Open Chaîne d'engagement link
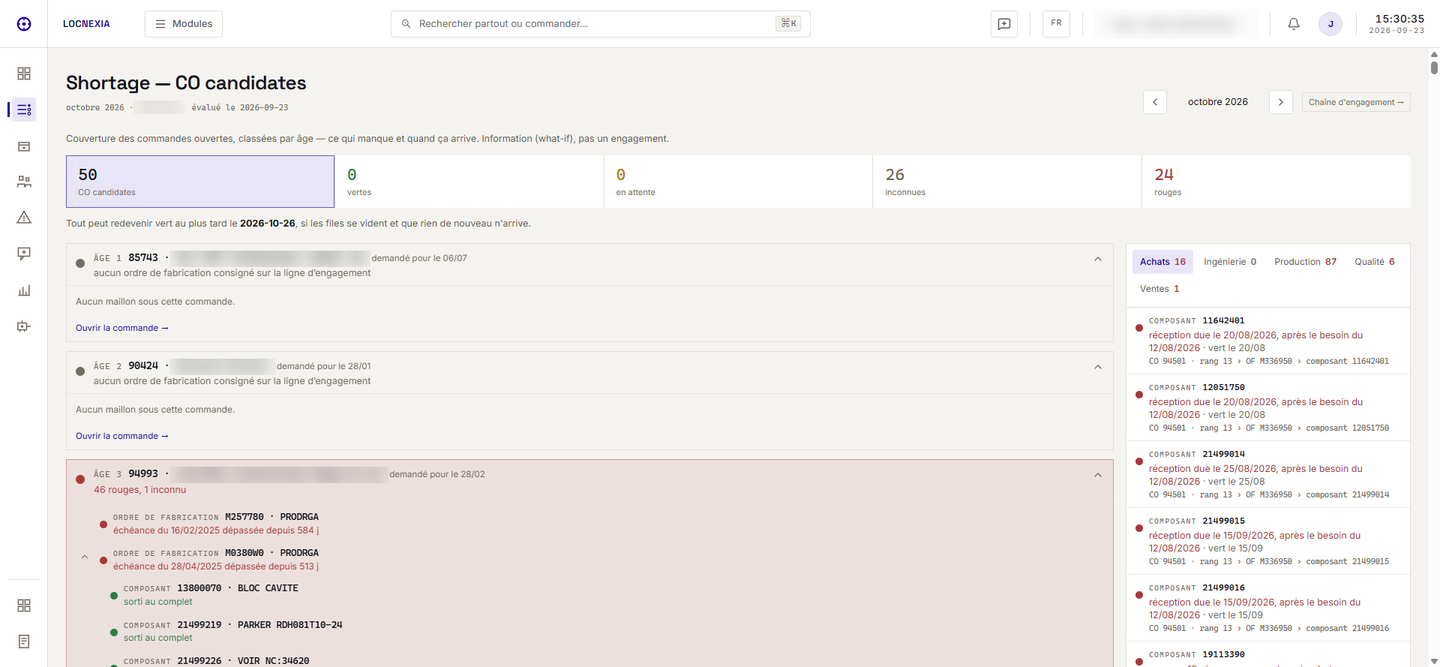The width and height of the screenshot is (1440, 667). click(x=1356, y=102)
